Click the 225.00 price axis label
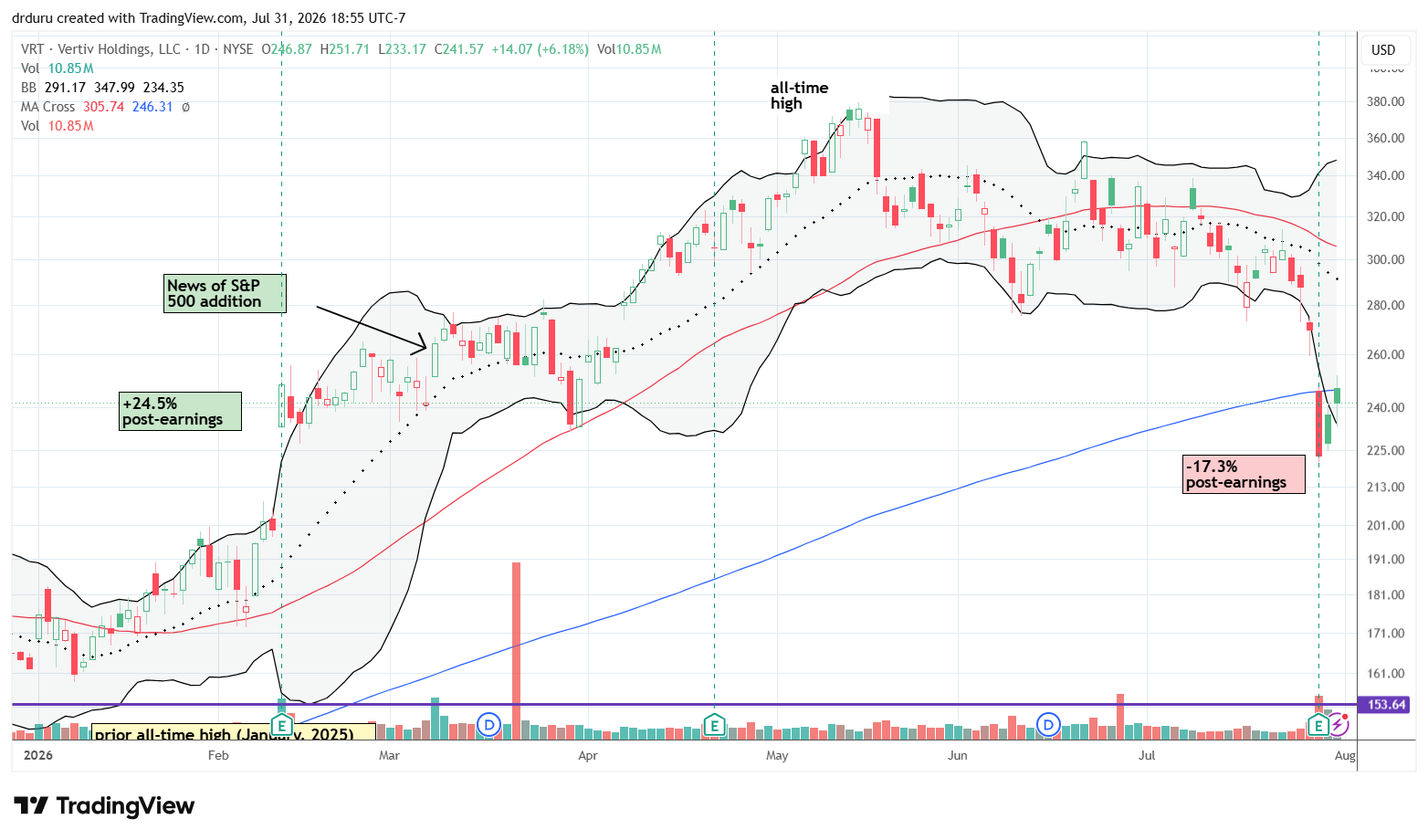1428x840 pixels. coord(1386,451)
